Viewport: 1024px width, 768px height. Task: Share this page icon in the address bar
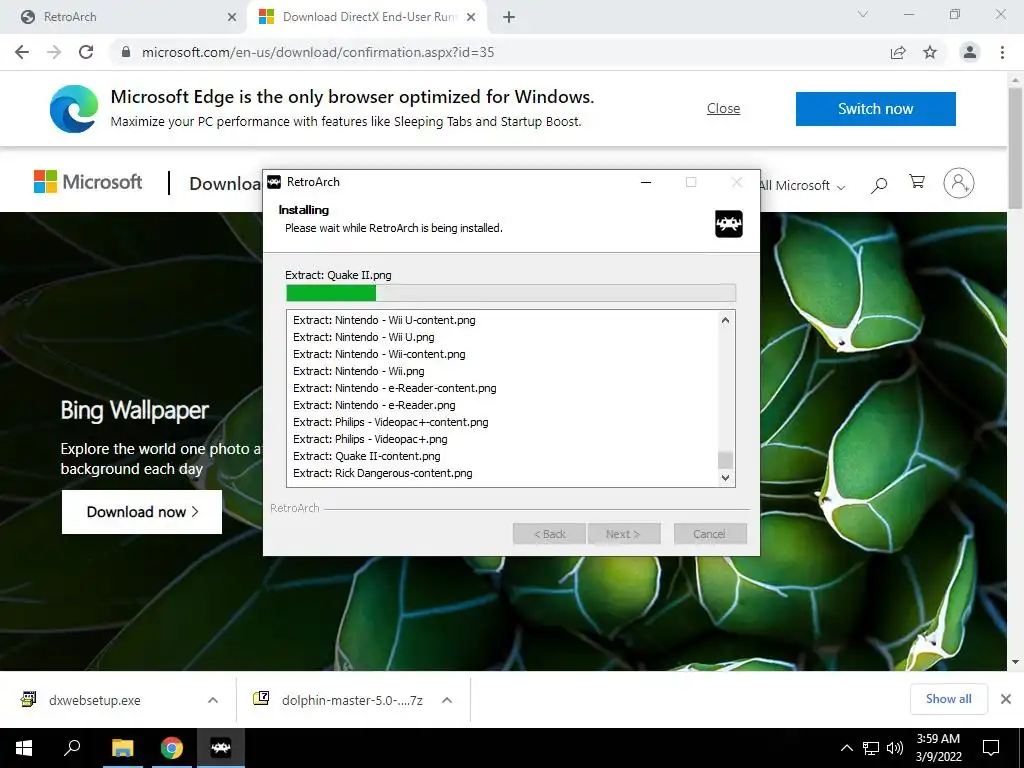tap(898, 52)
